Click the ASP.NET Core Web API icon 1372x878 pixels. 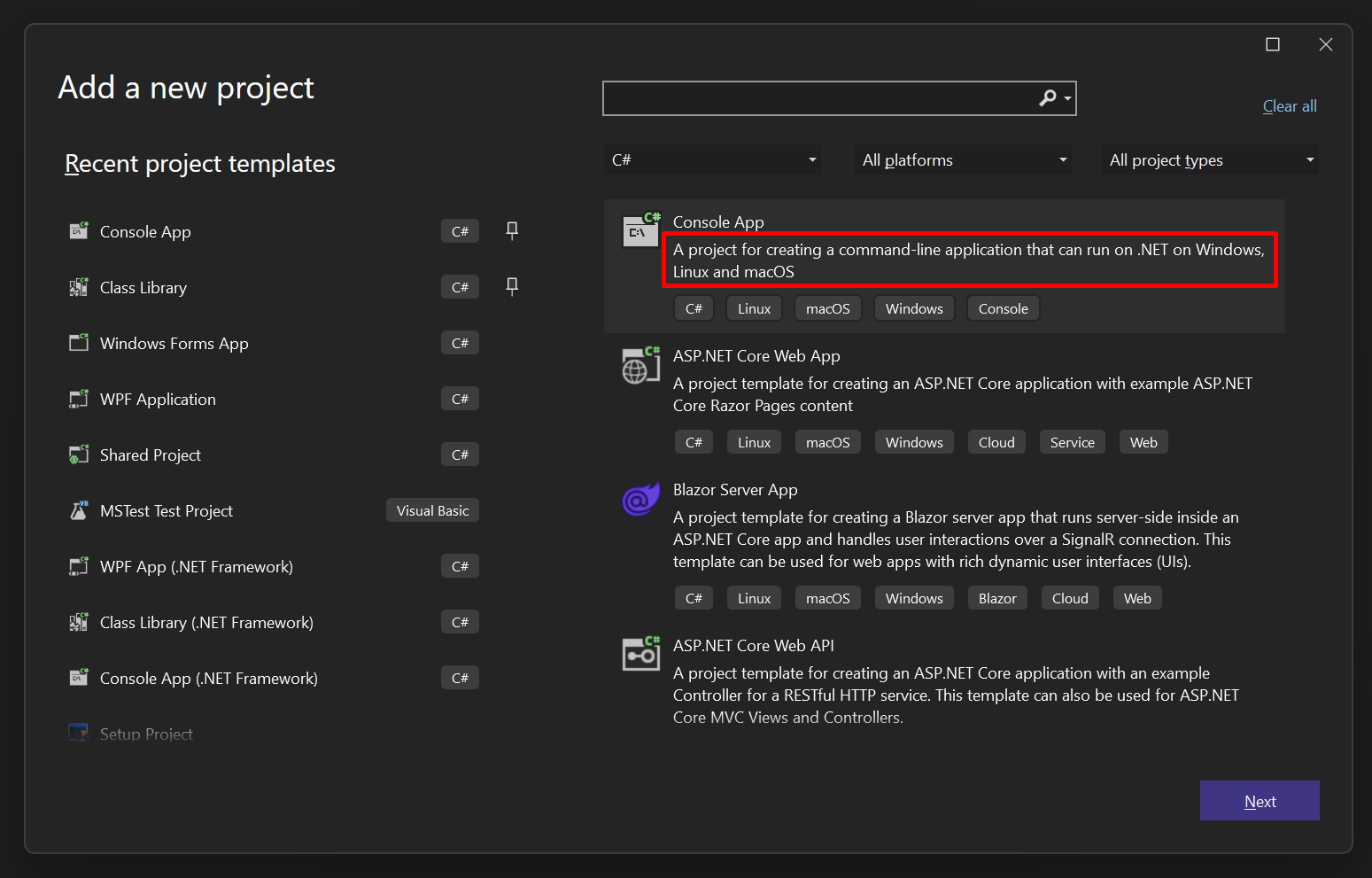[x=640, y=654]
